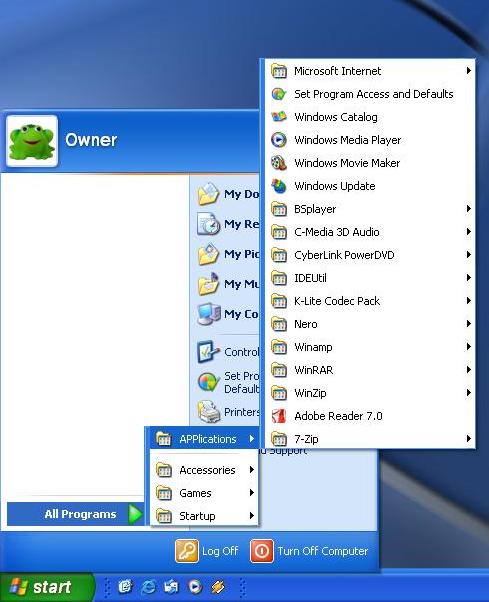Viewport: 489px width, 602px height.
Task: Select the Windows Movie Maker text entry
Action: point(347,163)
